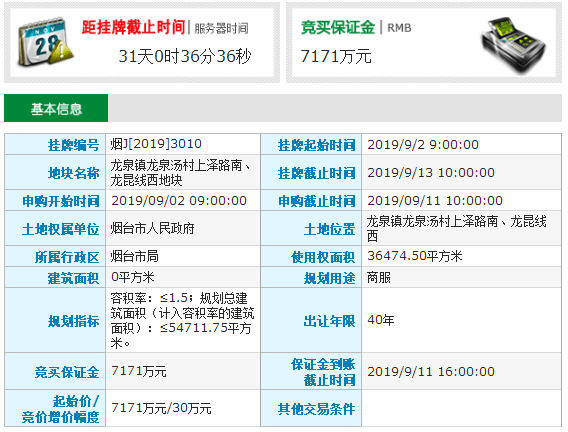Select the value 7171万元/30万元
This screenshot has height=432, width=568.
(161, 408)
